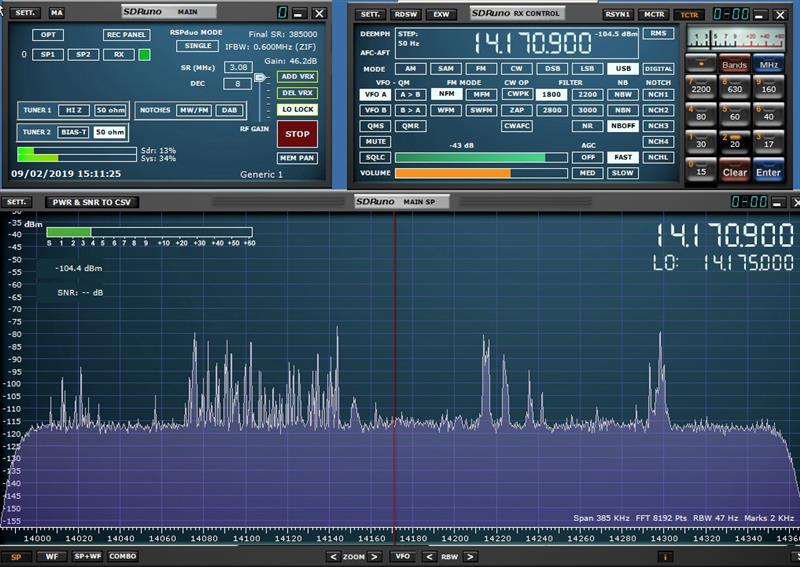The width and height of the screenshot is (800, 567).
Task: Select VFO B
Action: (x=376, y=110)
